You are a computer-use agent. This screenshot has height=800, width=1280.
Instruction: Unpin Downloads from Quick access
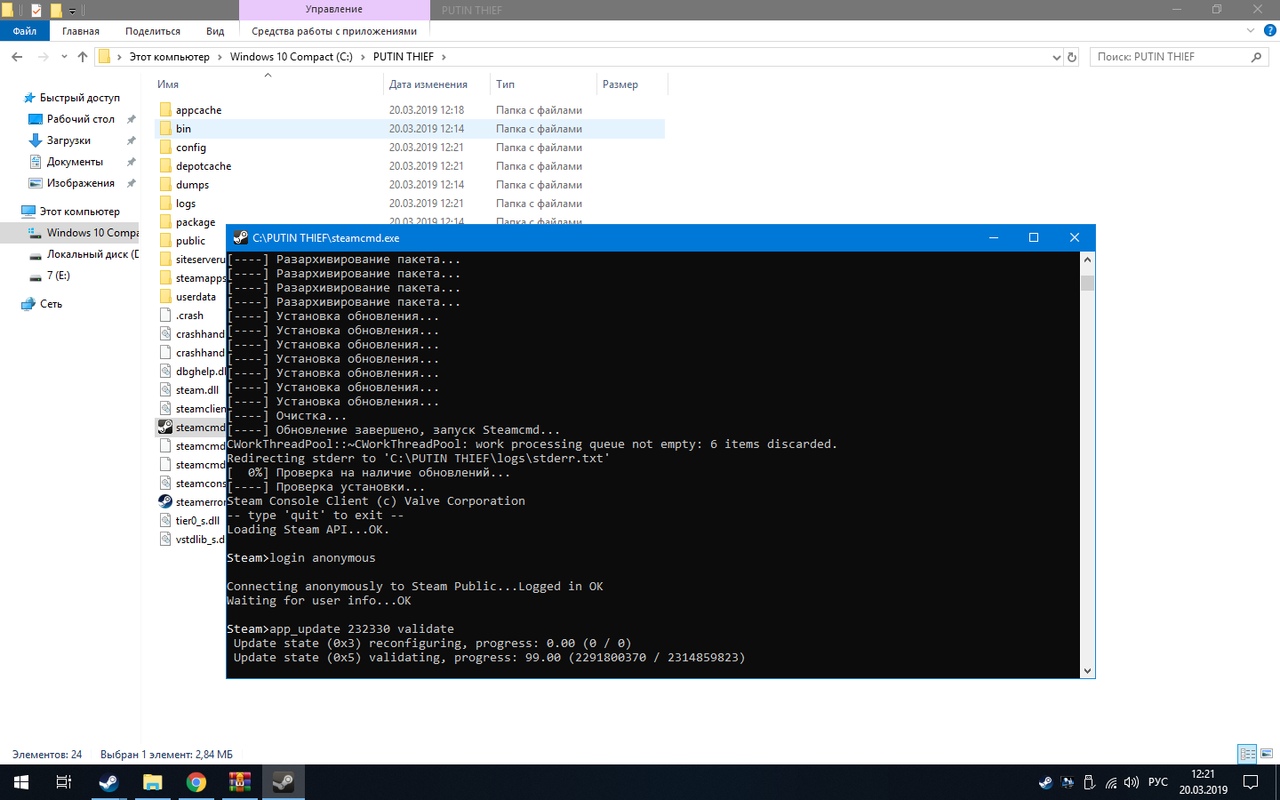[x=131, y=141]
